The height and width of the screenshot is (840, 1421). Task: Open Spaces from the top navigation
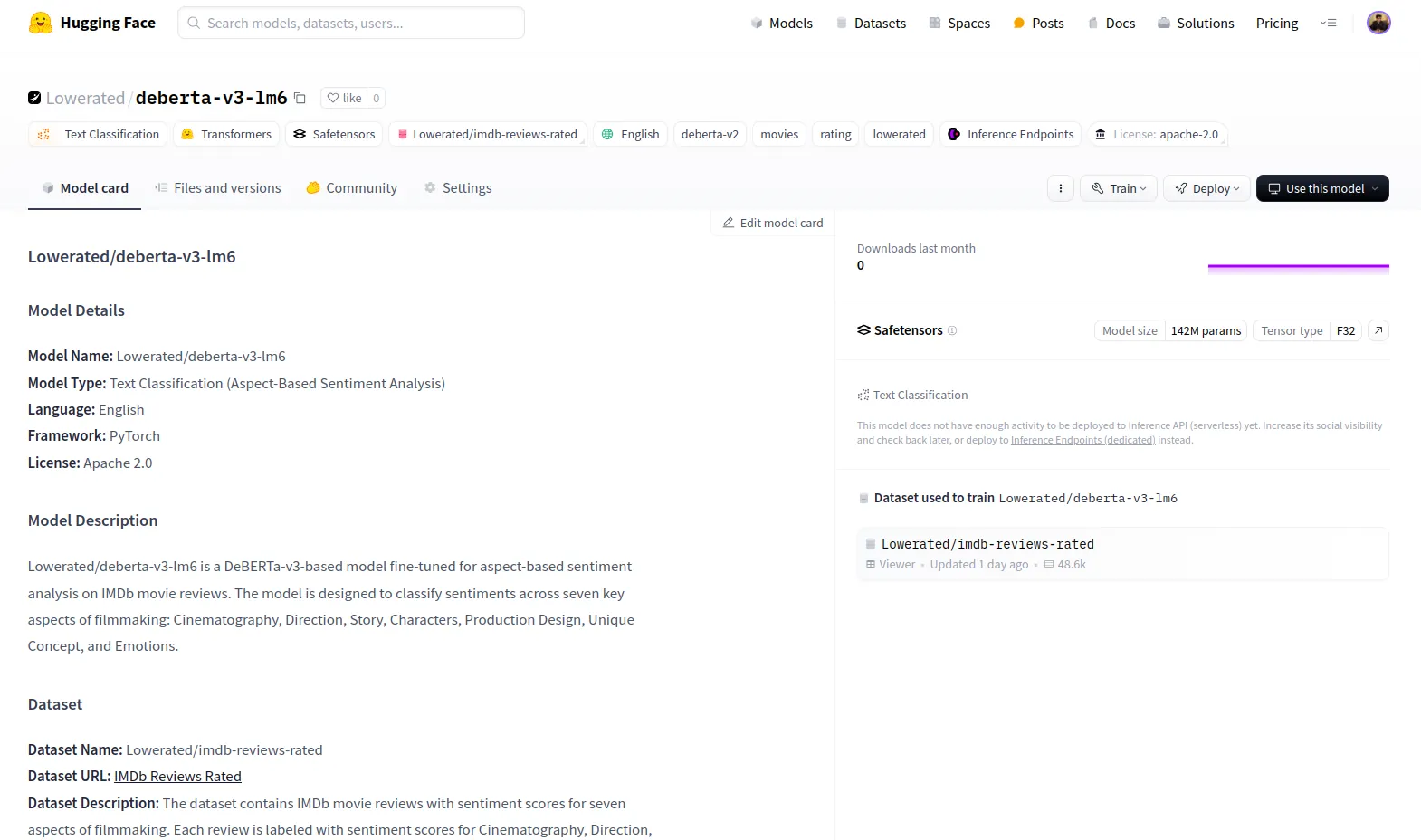pos(959,23)
